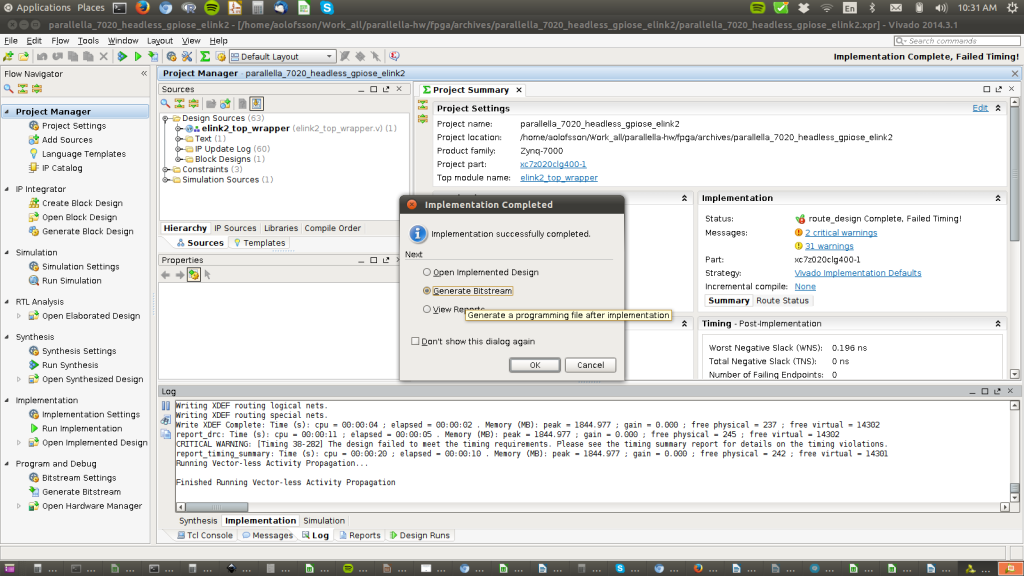1024x576 pixels.
Task: Open the Tools menu
Action: [88, 41]
